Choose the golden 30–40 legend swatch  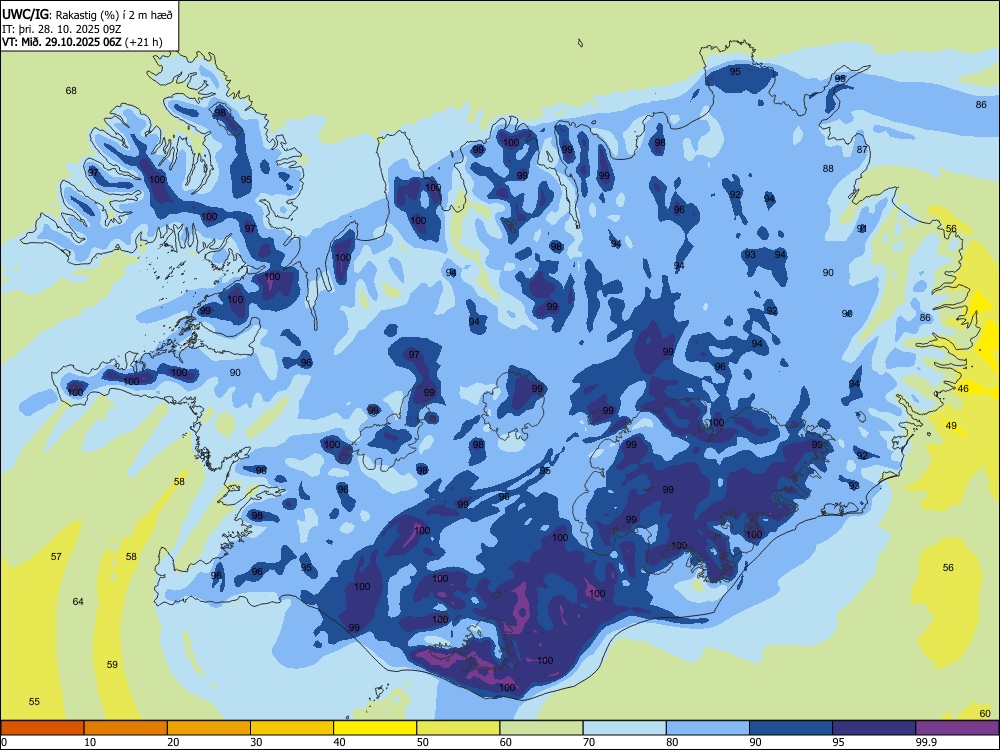tap(292, 728)
